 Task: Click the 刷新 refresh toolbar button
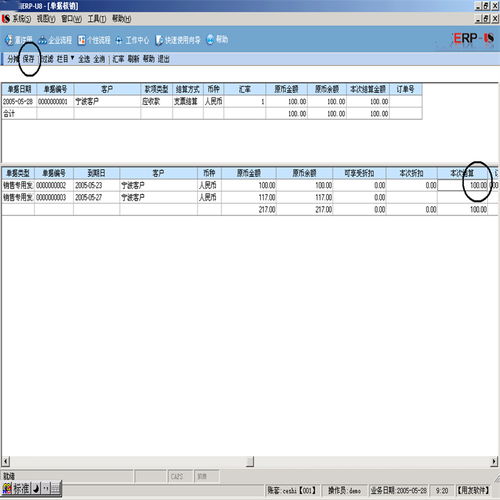pos(133,59)
